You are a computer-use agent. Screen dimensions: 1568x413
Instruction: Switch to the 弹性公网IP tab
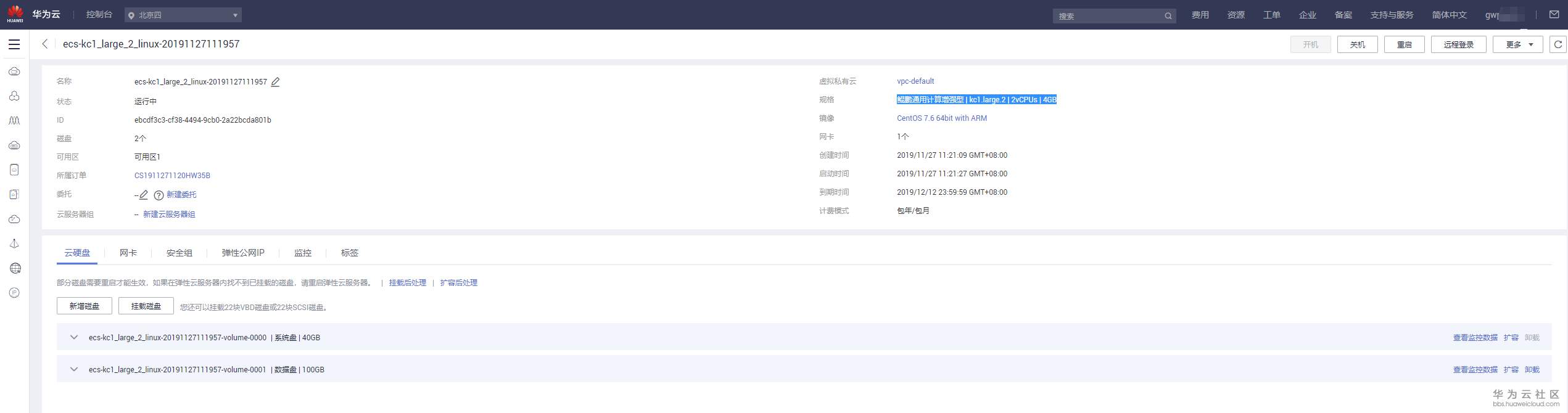[243, 253]
